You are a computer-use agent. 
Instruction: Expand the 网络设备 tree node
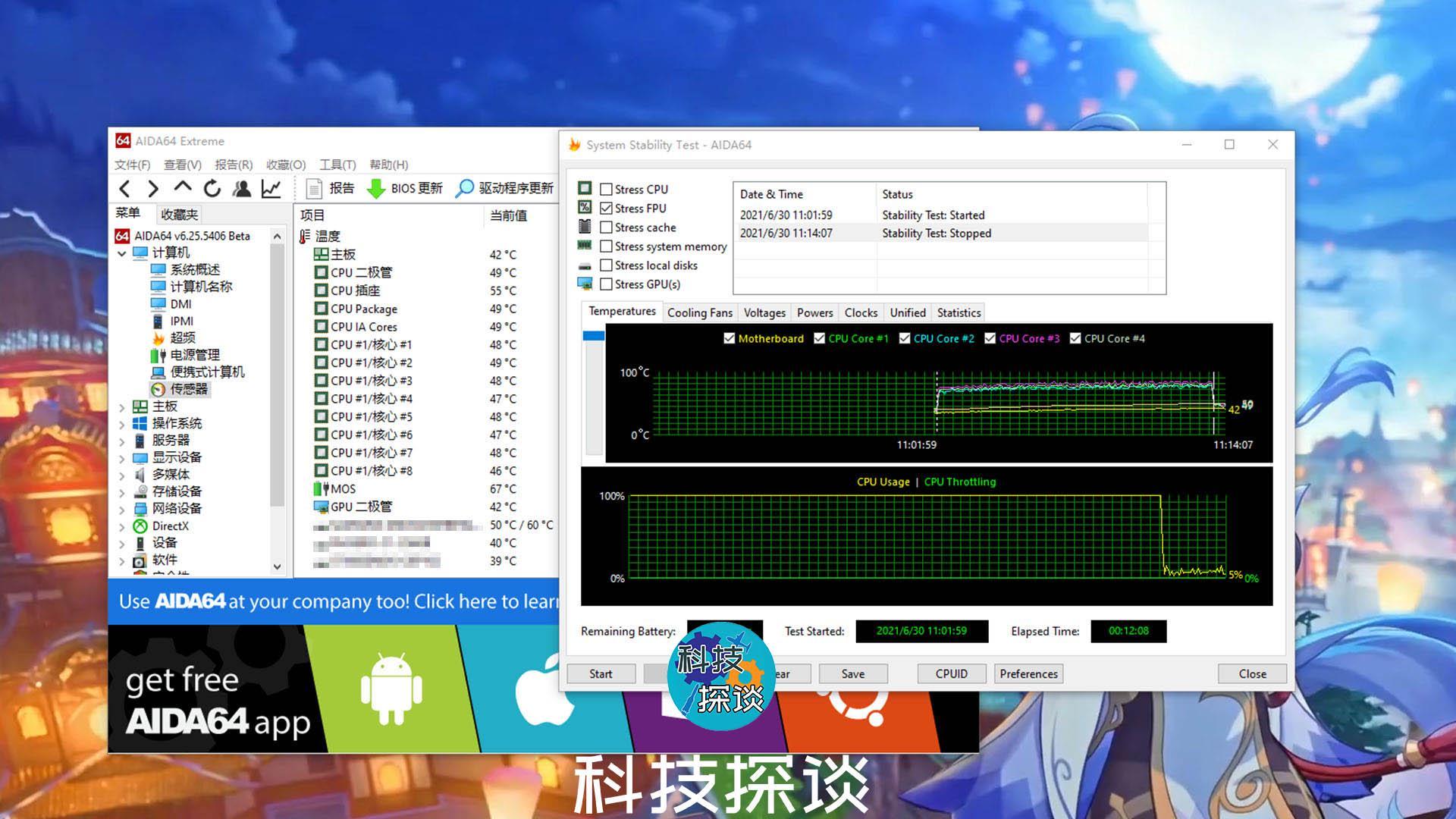tap(122, 510)
